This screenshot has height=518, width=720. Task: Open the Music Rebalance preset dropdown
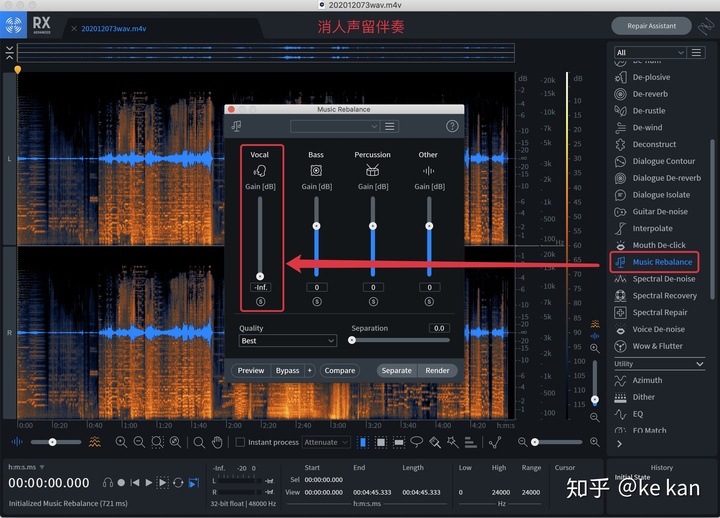click(335, 126)
